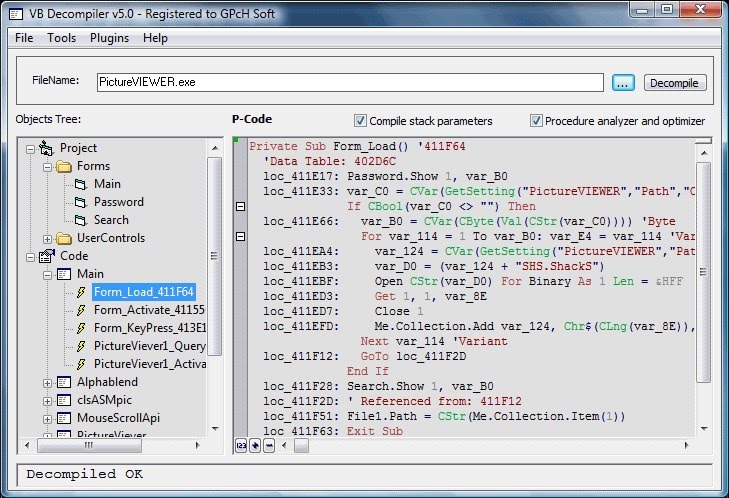Click the Alphablend module icon
The height and width of the screenshot is (498, 729).
(65, 382)
